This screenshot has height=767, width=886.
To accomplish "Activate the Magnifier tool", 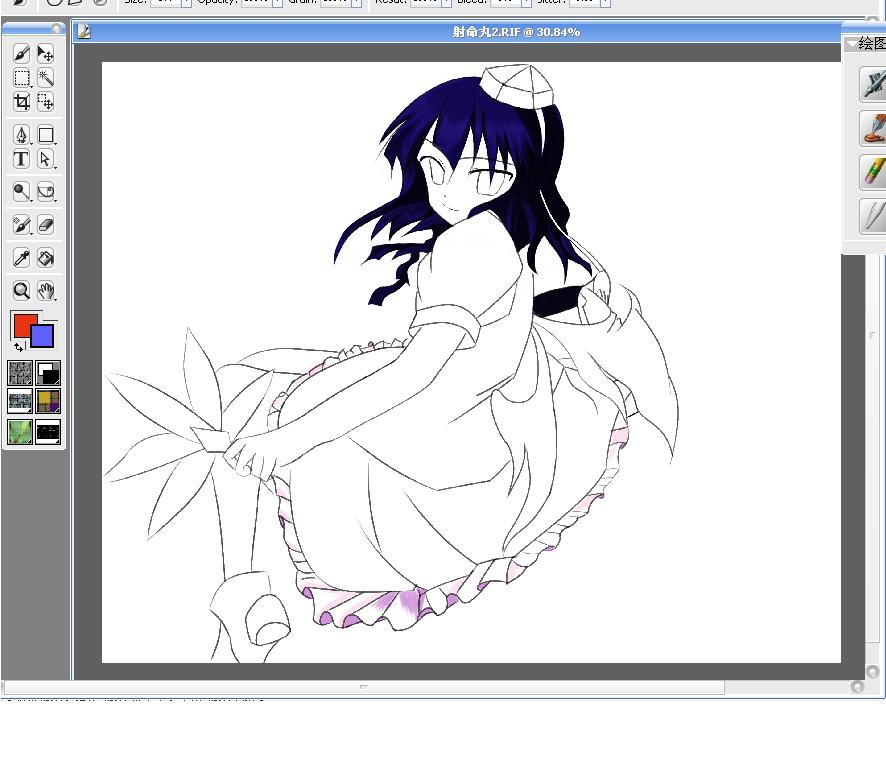I will 21,291.
